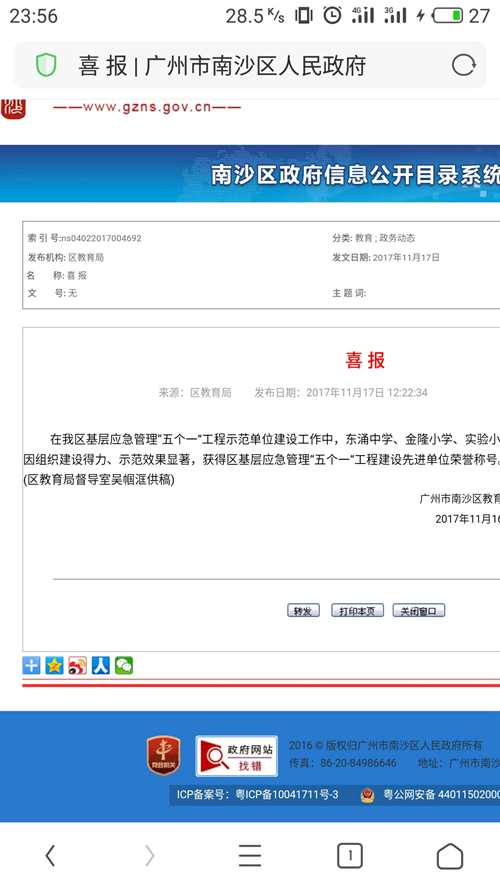Share to QZone star icon

click(x=54, y=665)
